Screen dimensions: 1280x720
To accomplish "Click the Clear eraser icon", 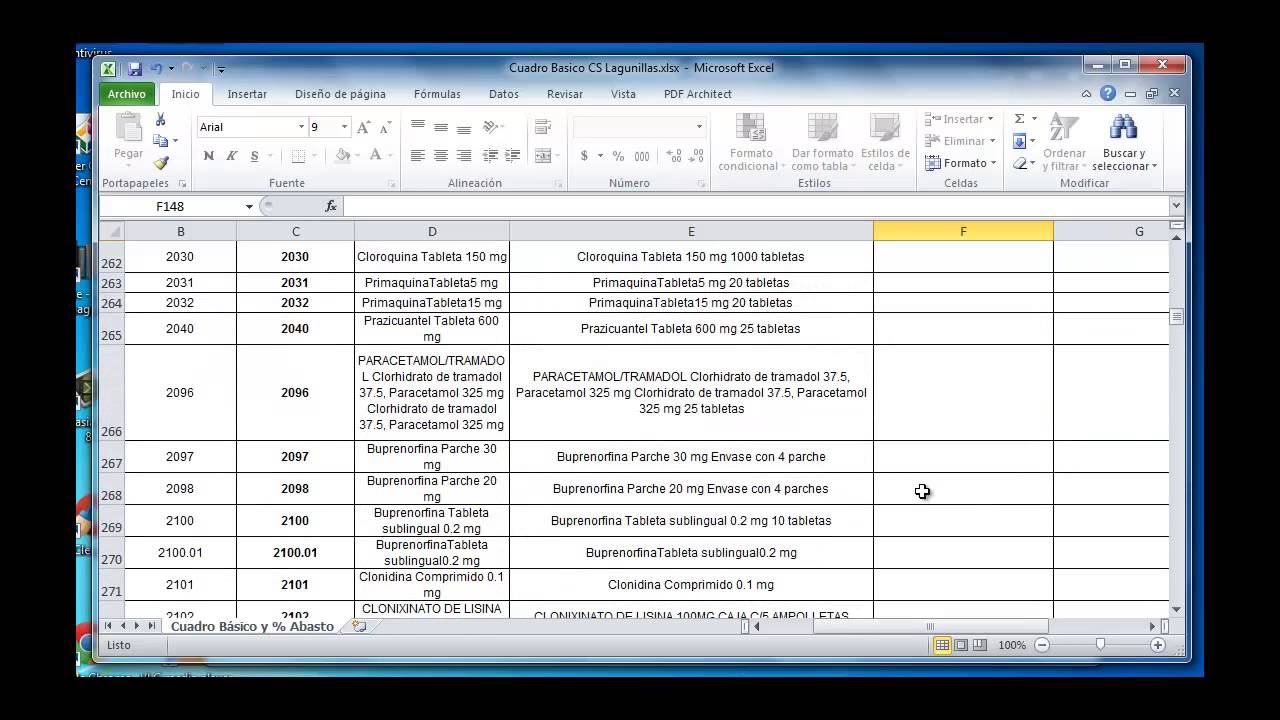I will coord(1019,163).
